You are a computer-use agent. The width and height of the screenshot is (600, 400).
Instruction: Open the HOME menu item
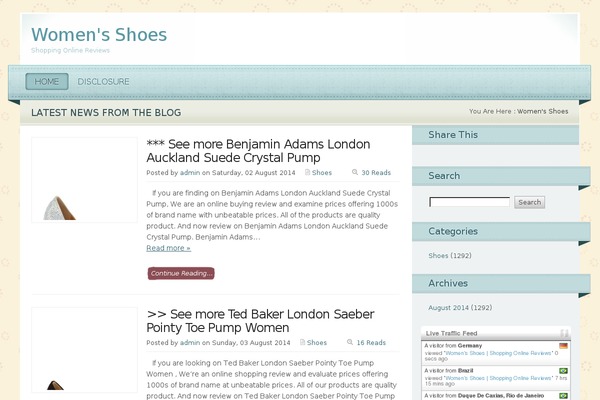(46, 82)
